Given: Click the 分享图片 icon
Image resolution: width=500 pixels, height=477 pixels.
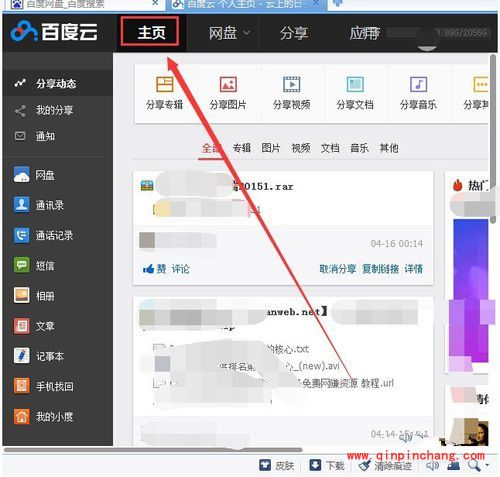Looking at the screenshot, I should click(x=228, y=84).
